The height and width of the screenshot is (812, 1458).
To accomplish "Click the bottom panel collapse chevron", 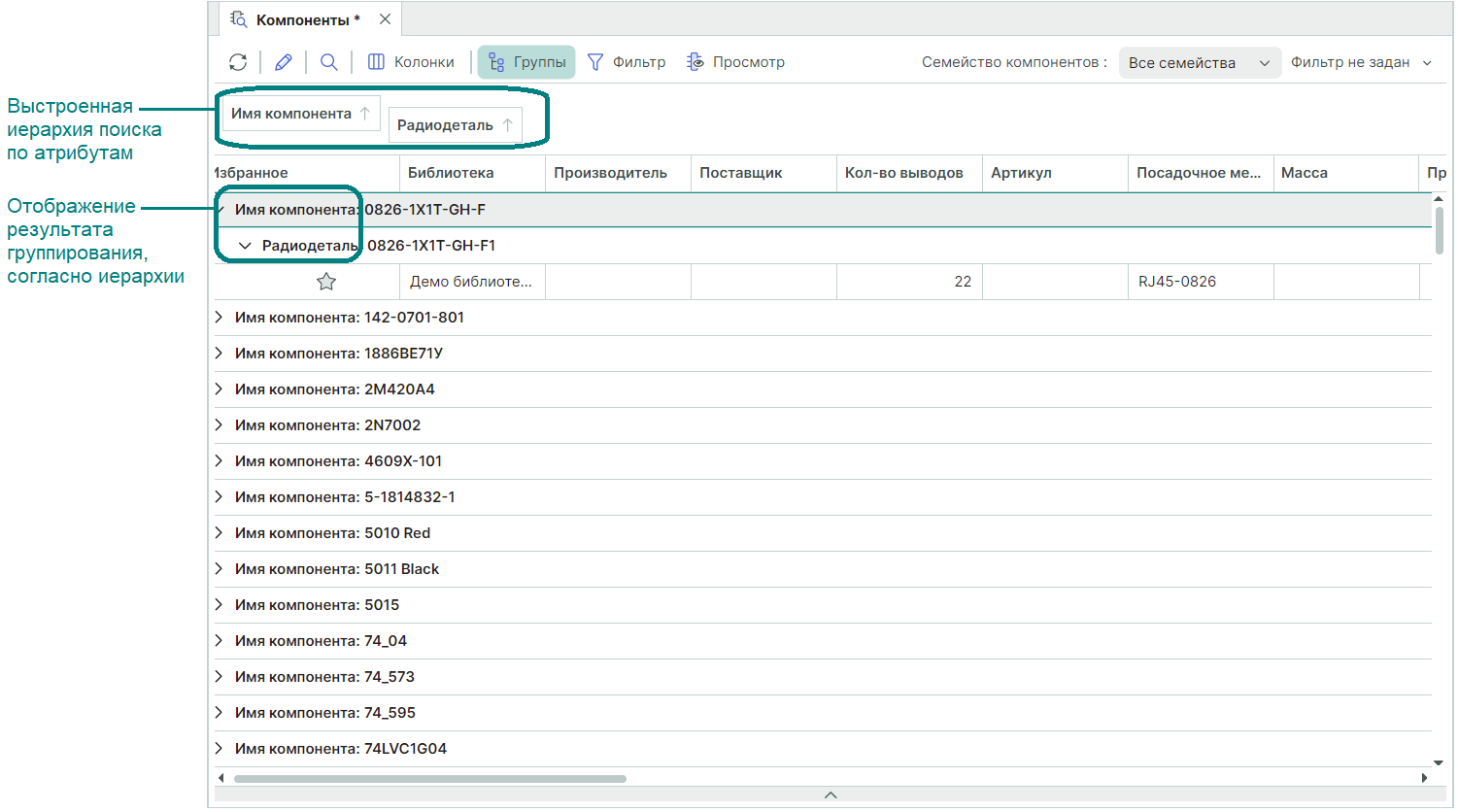I will pos(831,795).
